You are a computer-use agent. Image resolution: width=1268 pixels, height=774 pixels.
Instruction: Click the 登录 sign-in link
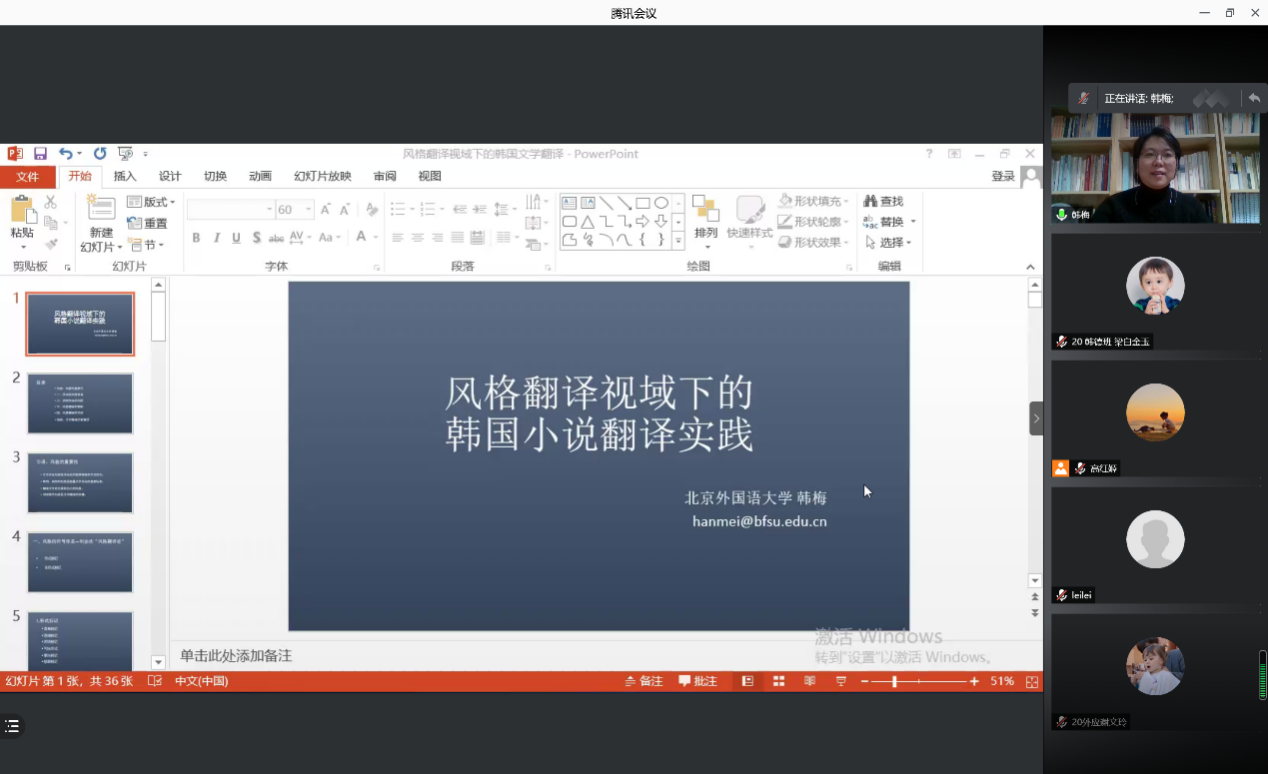(1002, 177)
